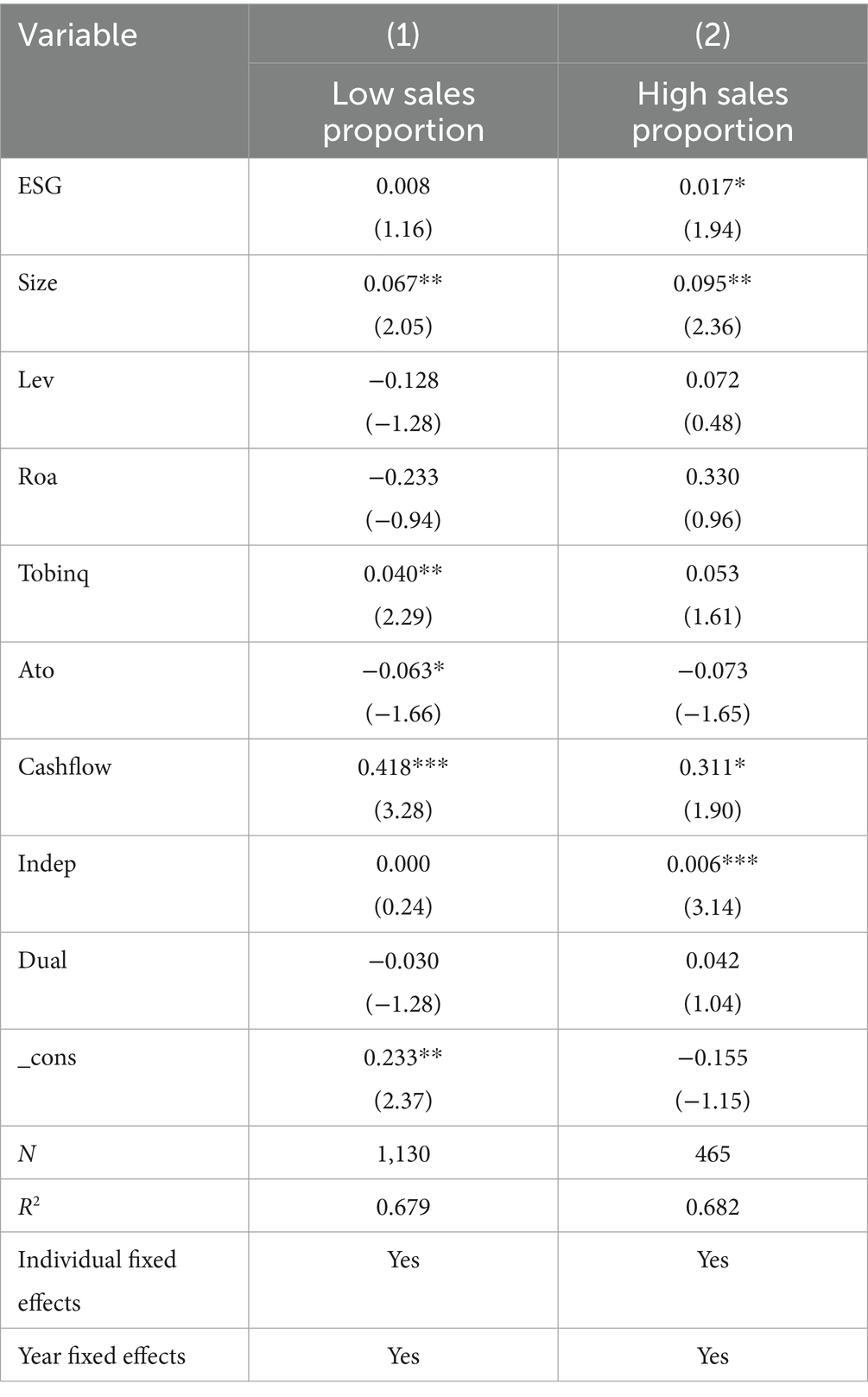Click the ESG row label
Image resolution: width=868 pixels, height=1397 pixels.
(x=40, y=186)
